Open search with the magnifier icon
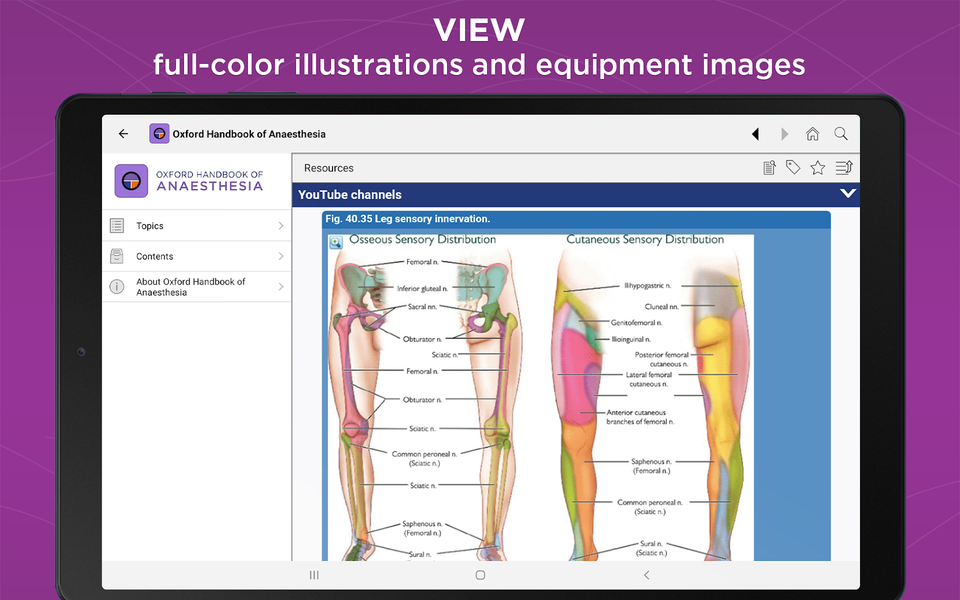 point(841,134)
